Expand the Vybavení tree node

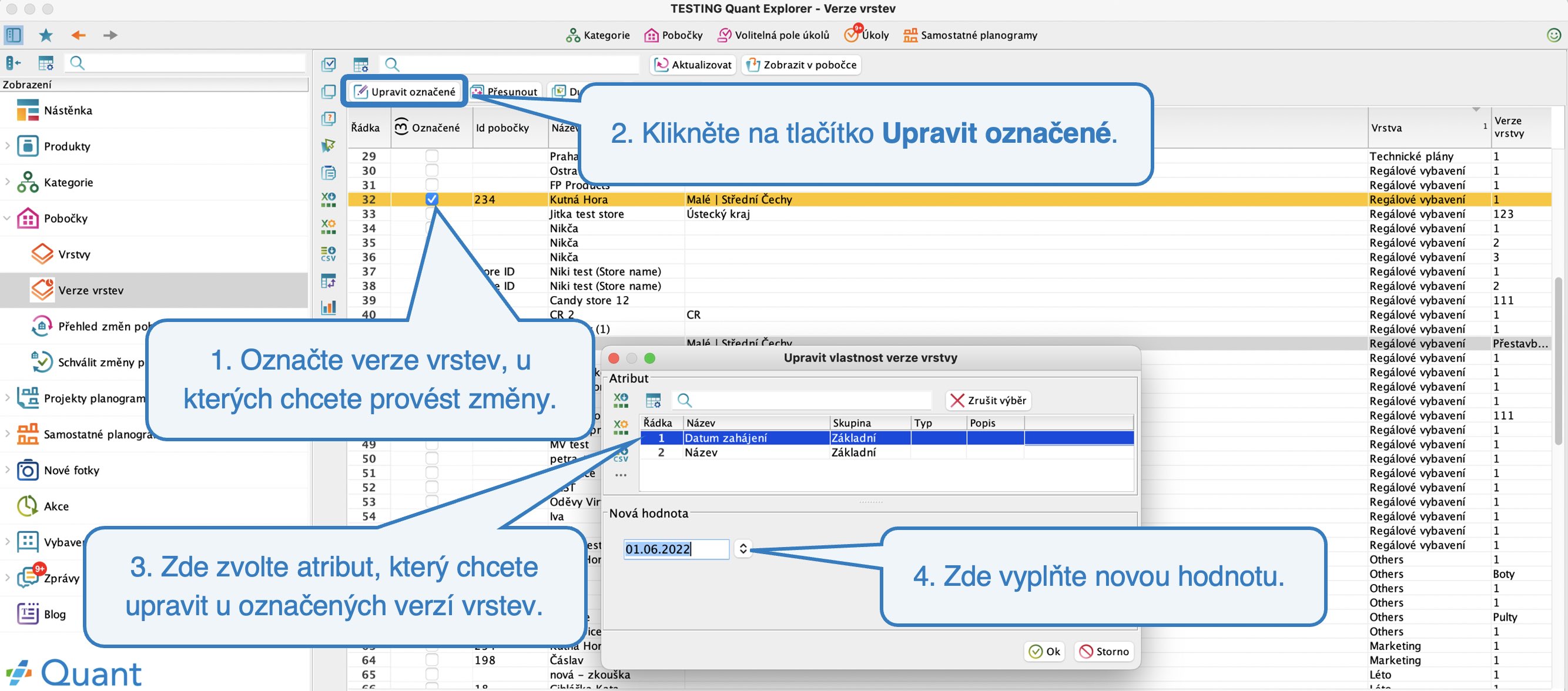[7, 542]
